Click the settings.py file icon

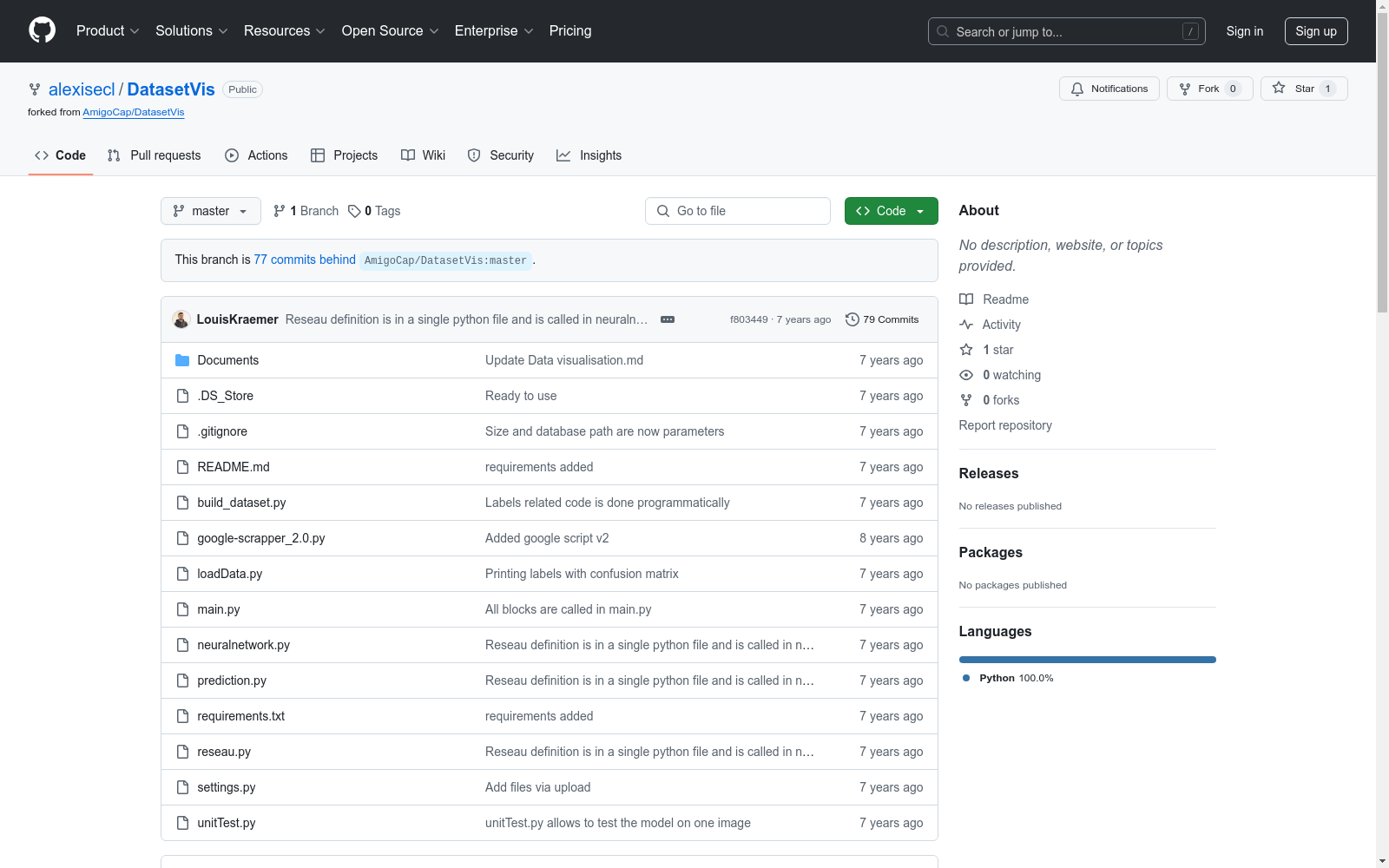click(182, 787)
